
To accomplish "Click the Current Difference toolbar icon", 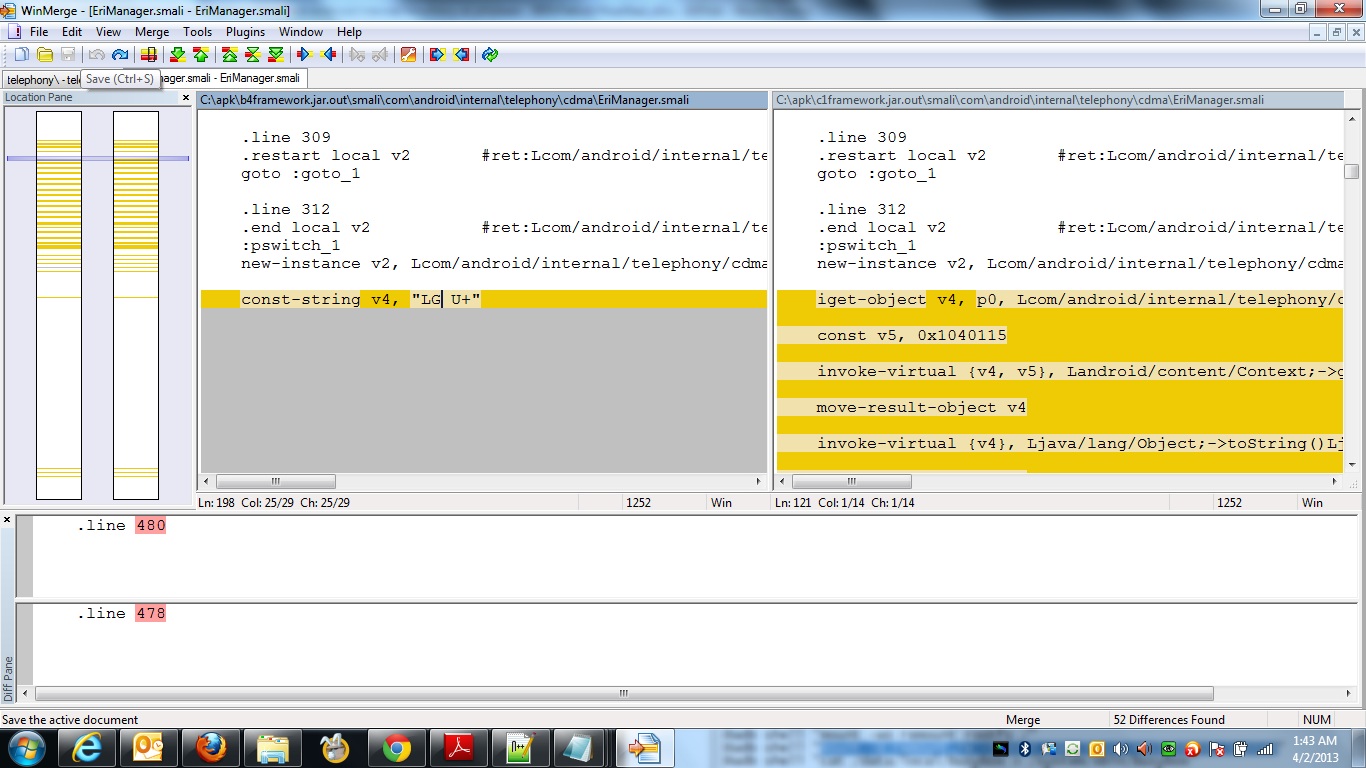I will [x=253, y=55].
